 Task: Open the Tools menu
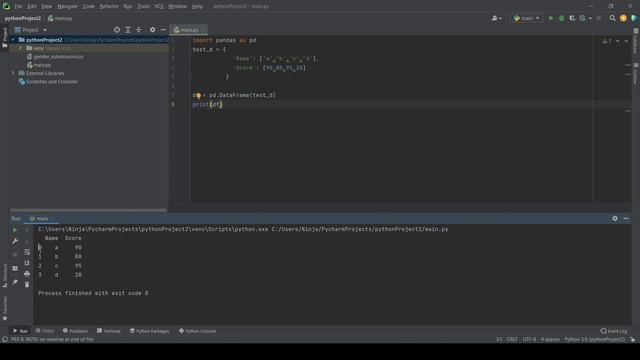143,7
